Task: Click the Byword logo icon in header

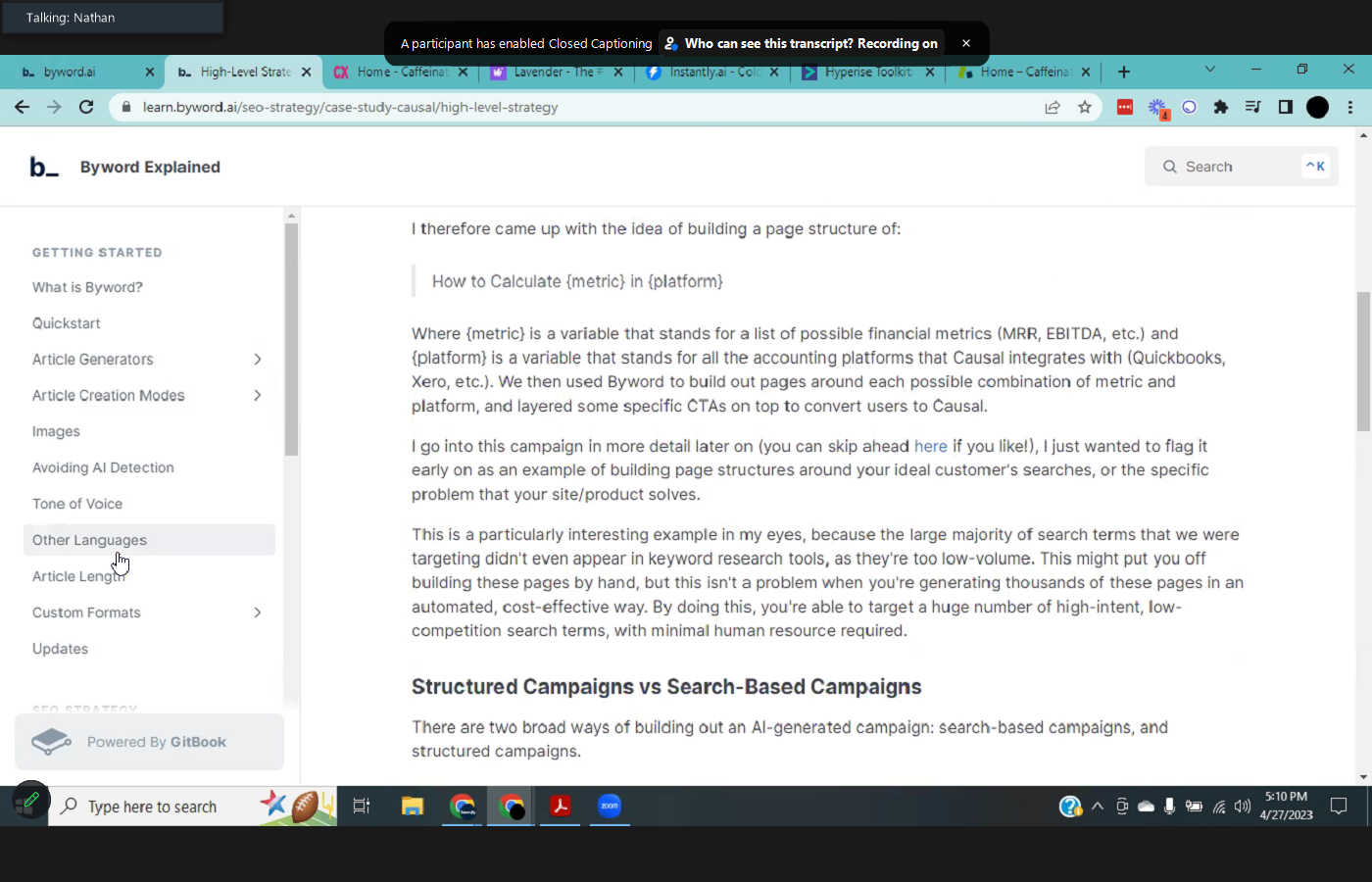Action: coord(44,168)
